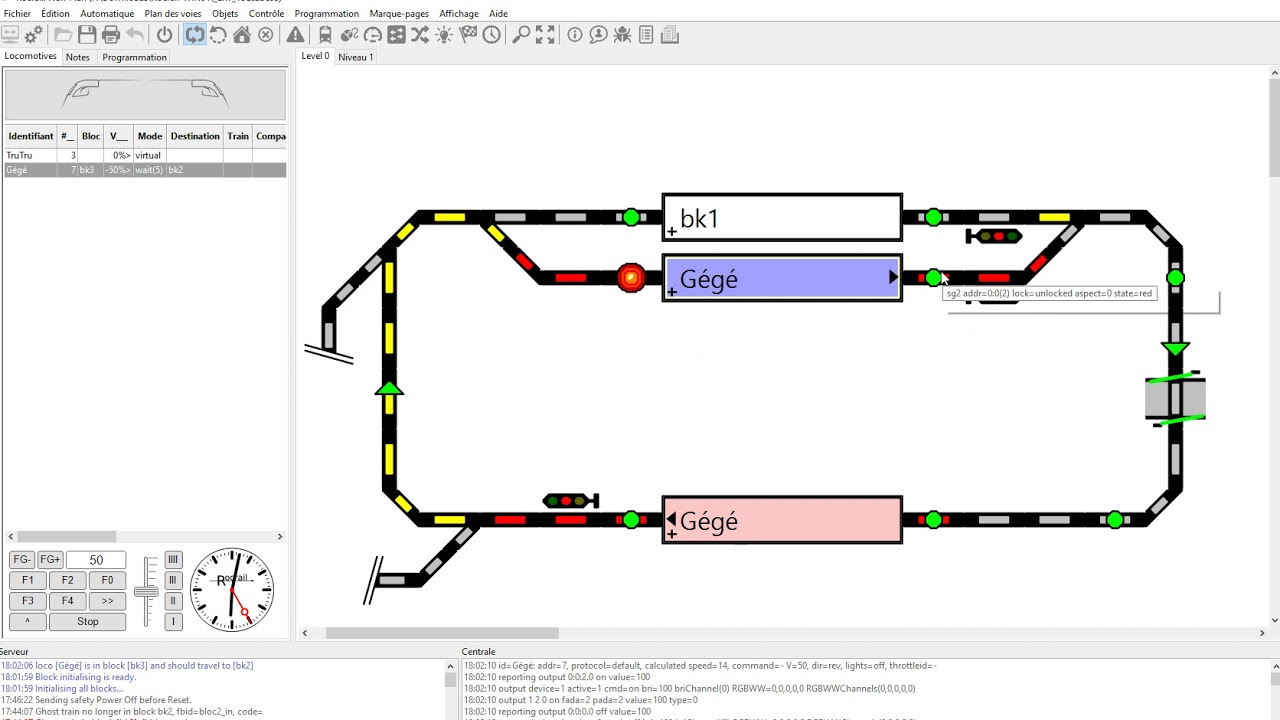Click the throttle speed slider handle
Image resolution: width=1280 pixels, height=720 pixels.
(146, 592)
